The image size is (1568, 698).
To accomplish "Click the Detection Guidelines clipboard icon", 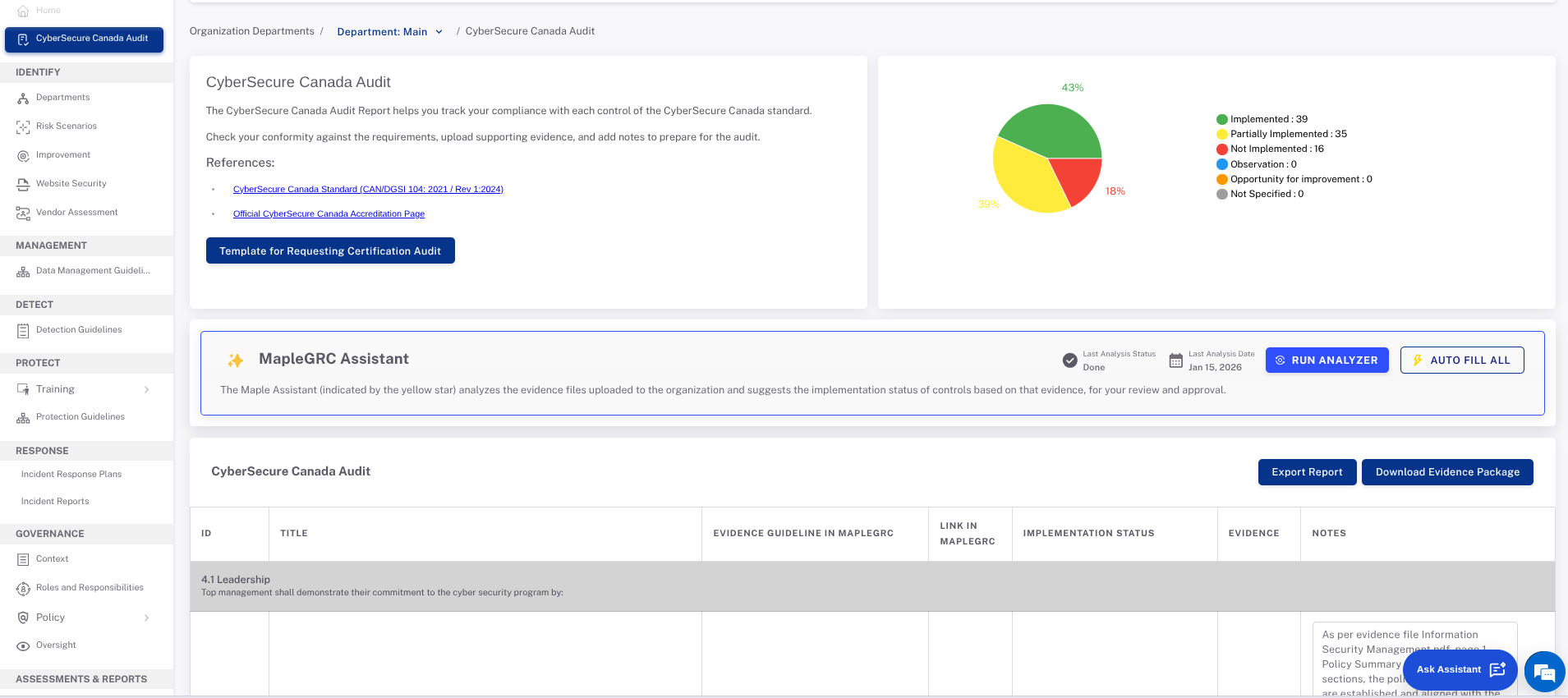I will tap(23, 330).
